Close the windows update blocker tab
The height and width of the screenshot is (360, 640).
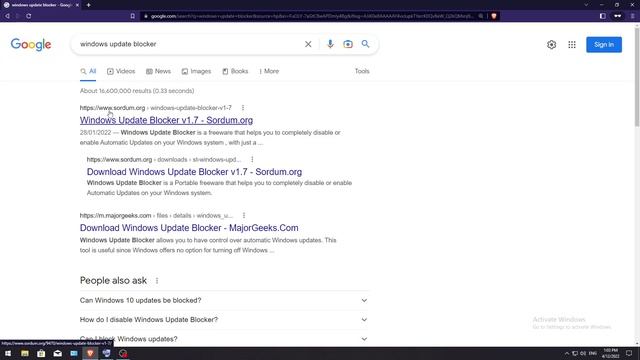(x=77, y=5)
